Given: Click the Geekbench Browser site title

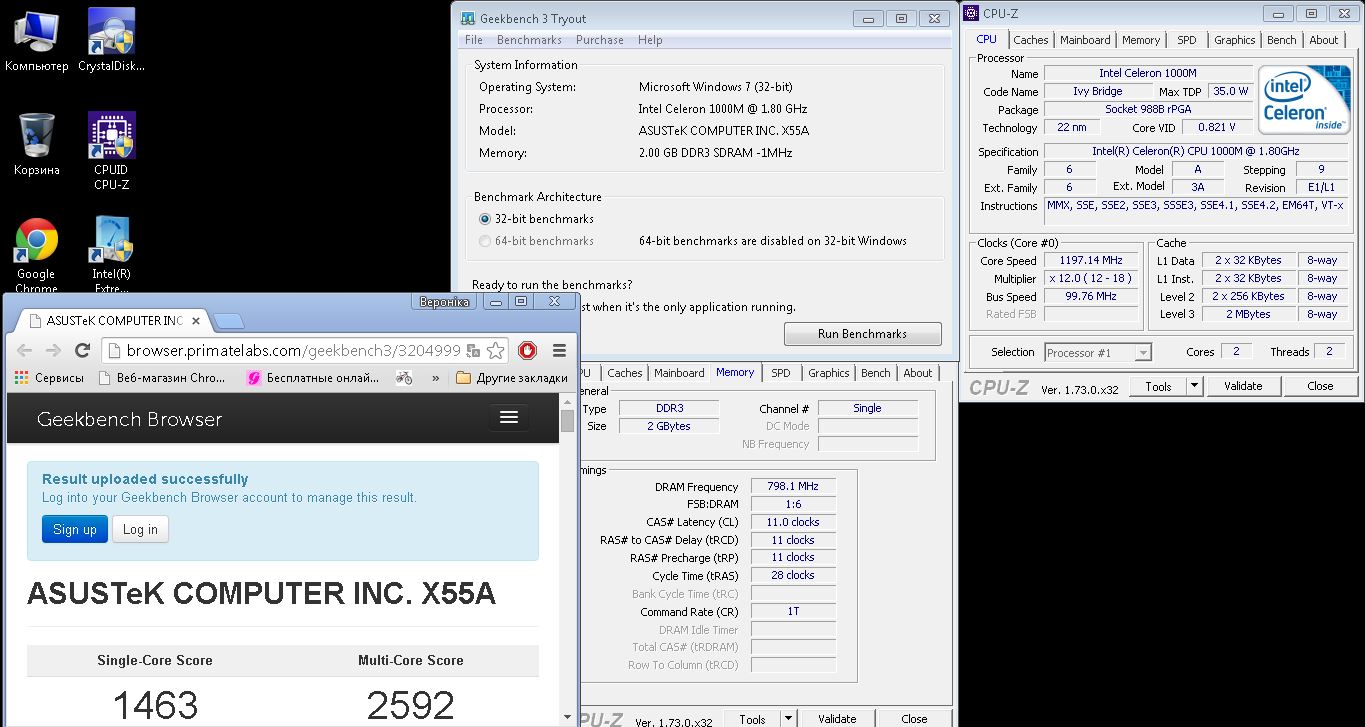Looking at the screenshot, I should [x=129, y=419].
